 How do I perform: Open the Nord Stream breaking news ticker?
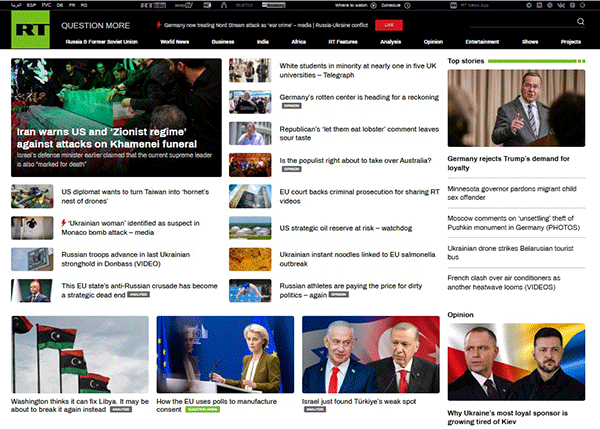point(266,25)
